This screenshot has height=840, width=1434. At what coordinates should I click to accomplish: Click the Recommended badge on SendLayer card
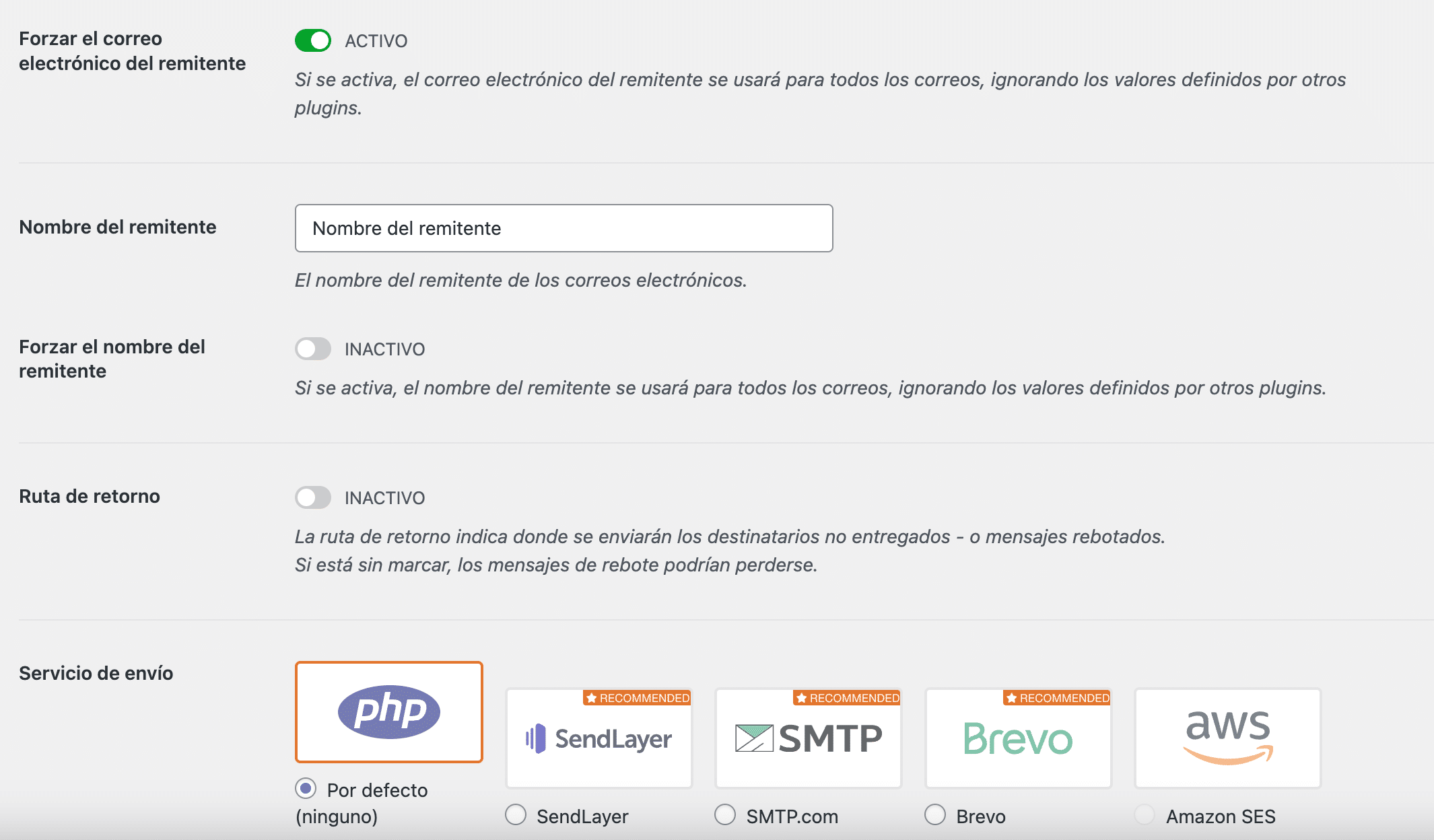pos(638,698)
